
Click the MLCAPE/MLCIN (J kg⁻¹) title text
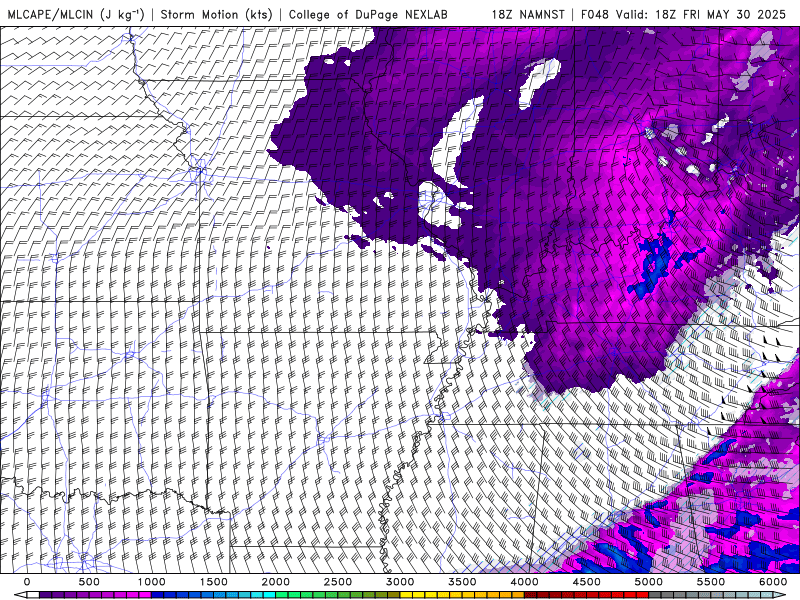(x=76, y=14)
